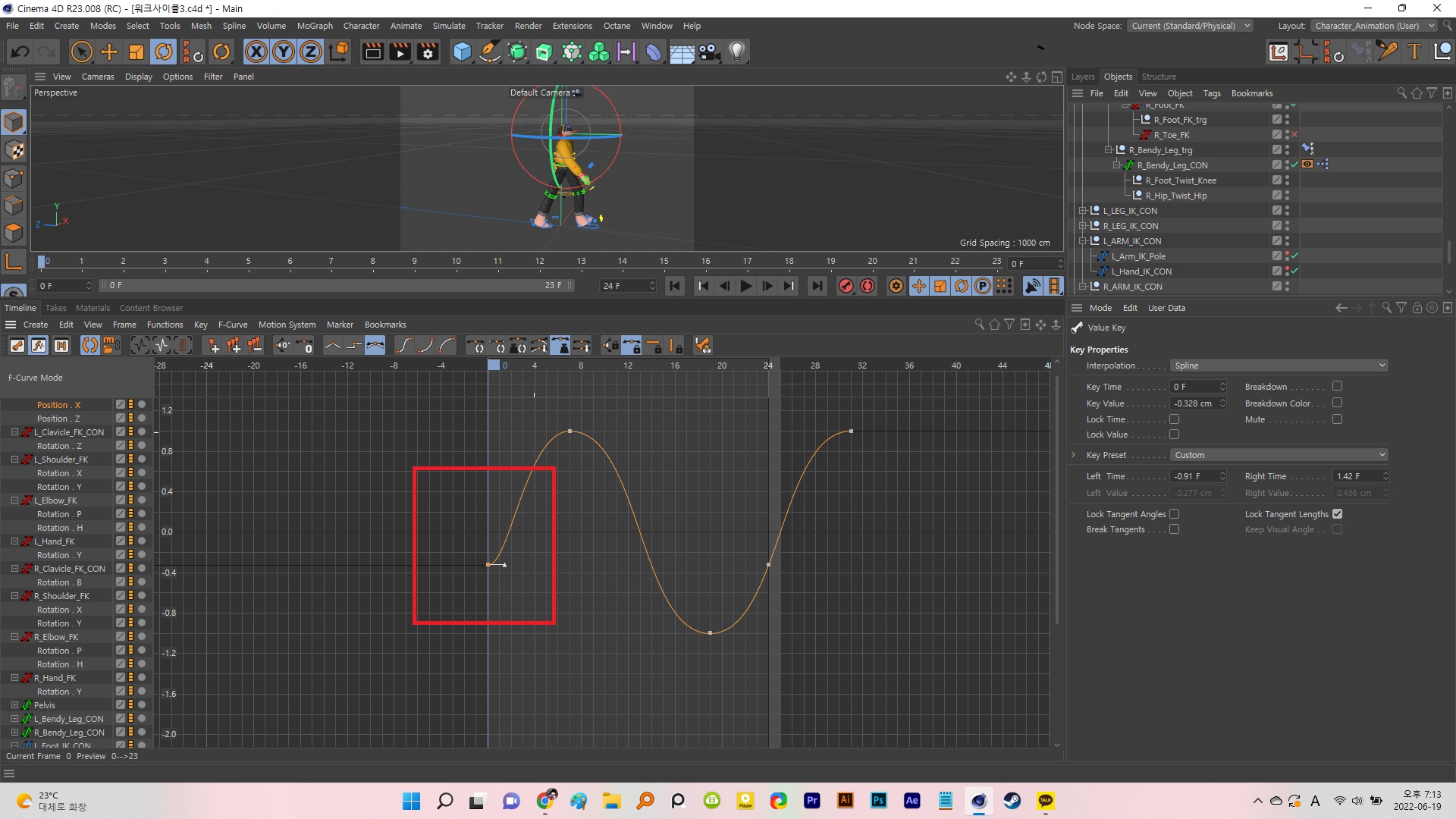This screenshot has height=819, width=1456.
Task: Enable the Lock Time checkbox
Action: 1174,419
